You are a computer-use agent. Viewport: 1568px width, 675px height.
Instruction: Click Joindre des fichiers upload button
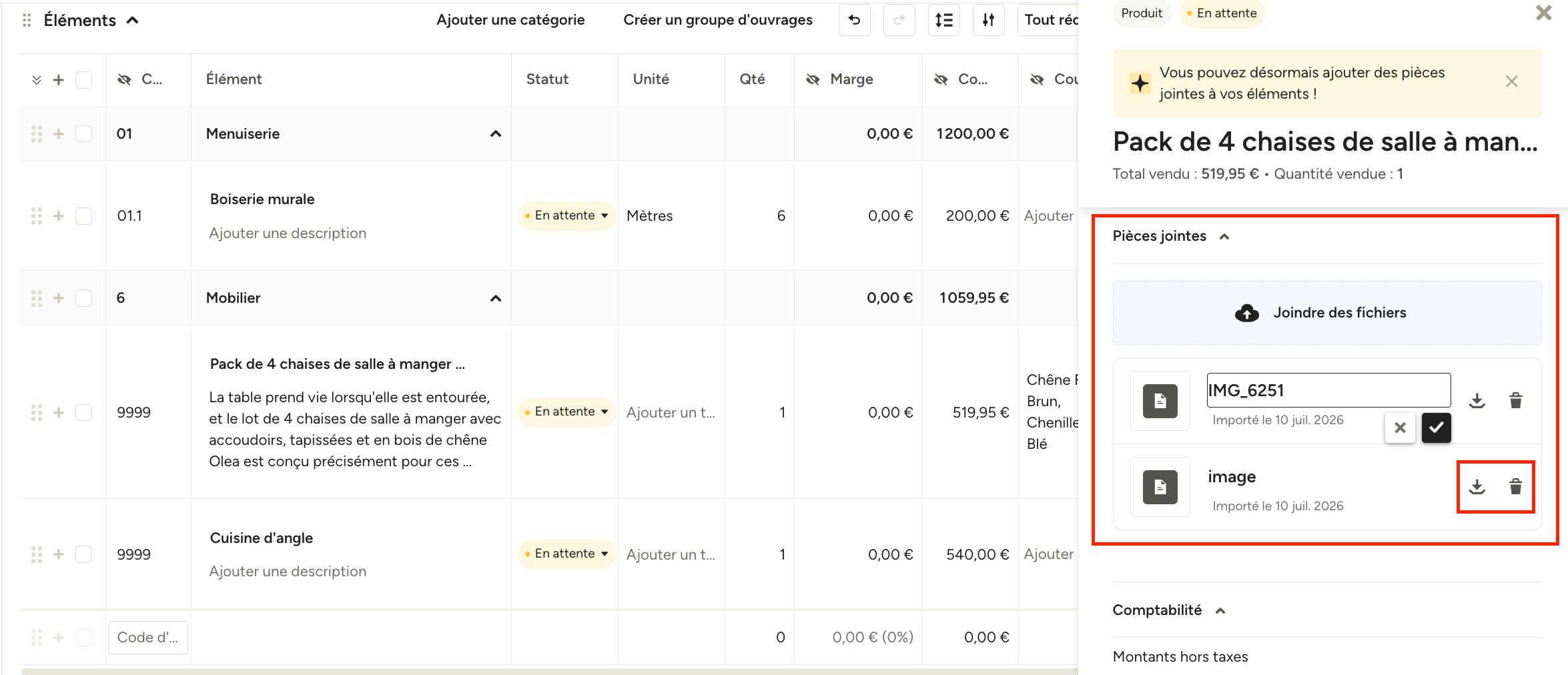pyautogui.click(x=1327, y=313)
